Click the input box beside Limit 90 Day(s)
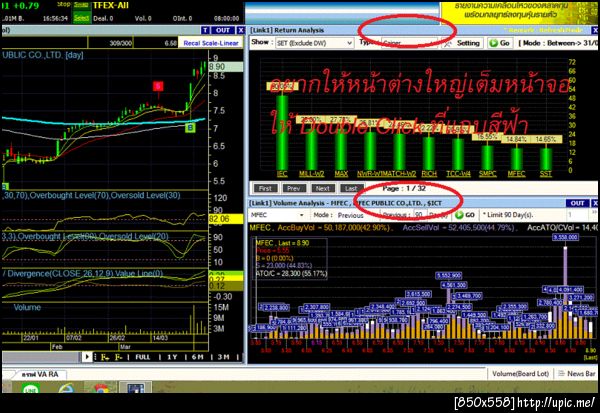The image size is (600, 413). pos(578,215)
